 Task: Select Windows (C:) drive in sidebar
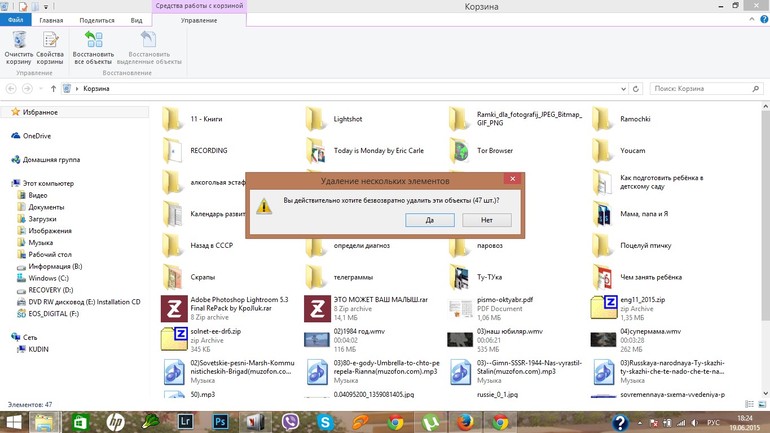click(x=48, y=278)
